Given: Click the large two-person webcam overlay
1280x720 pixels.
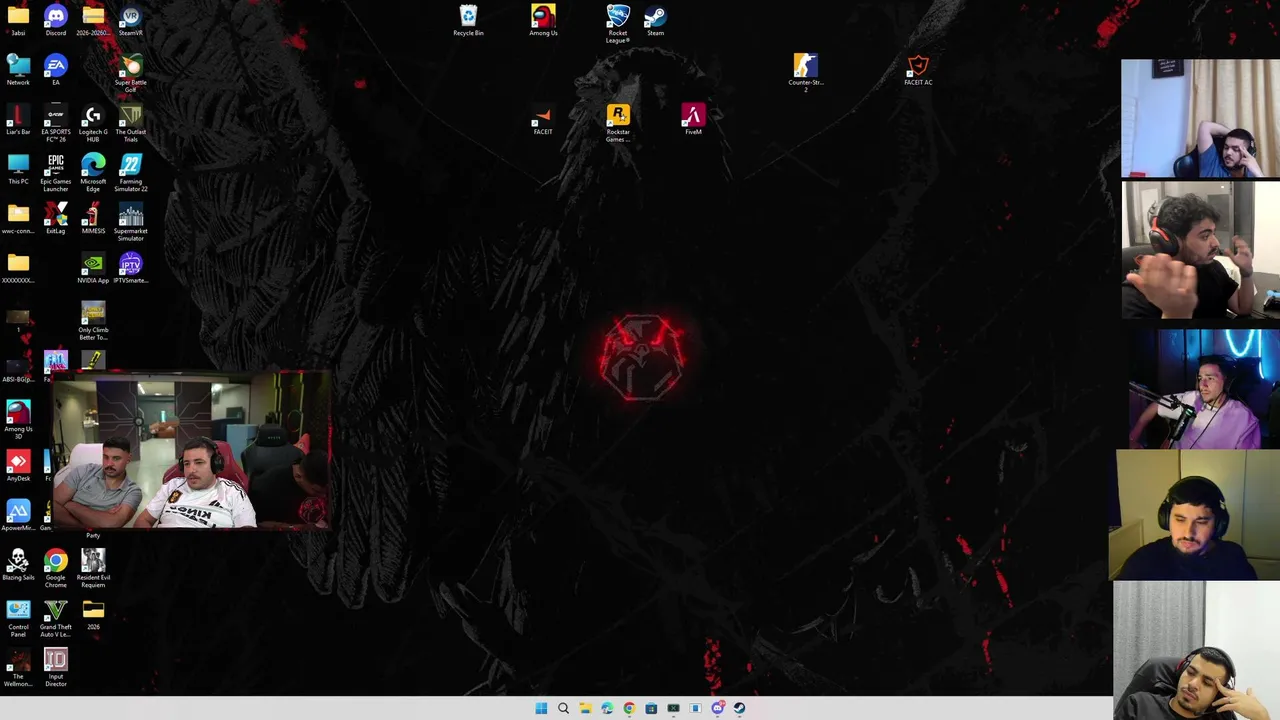Looking at the screenshot, I should point(190,450).
